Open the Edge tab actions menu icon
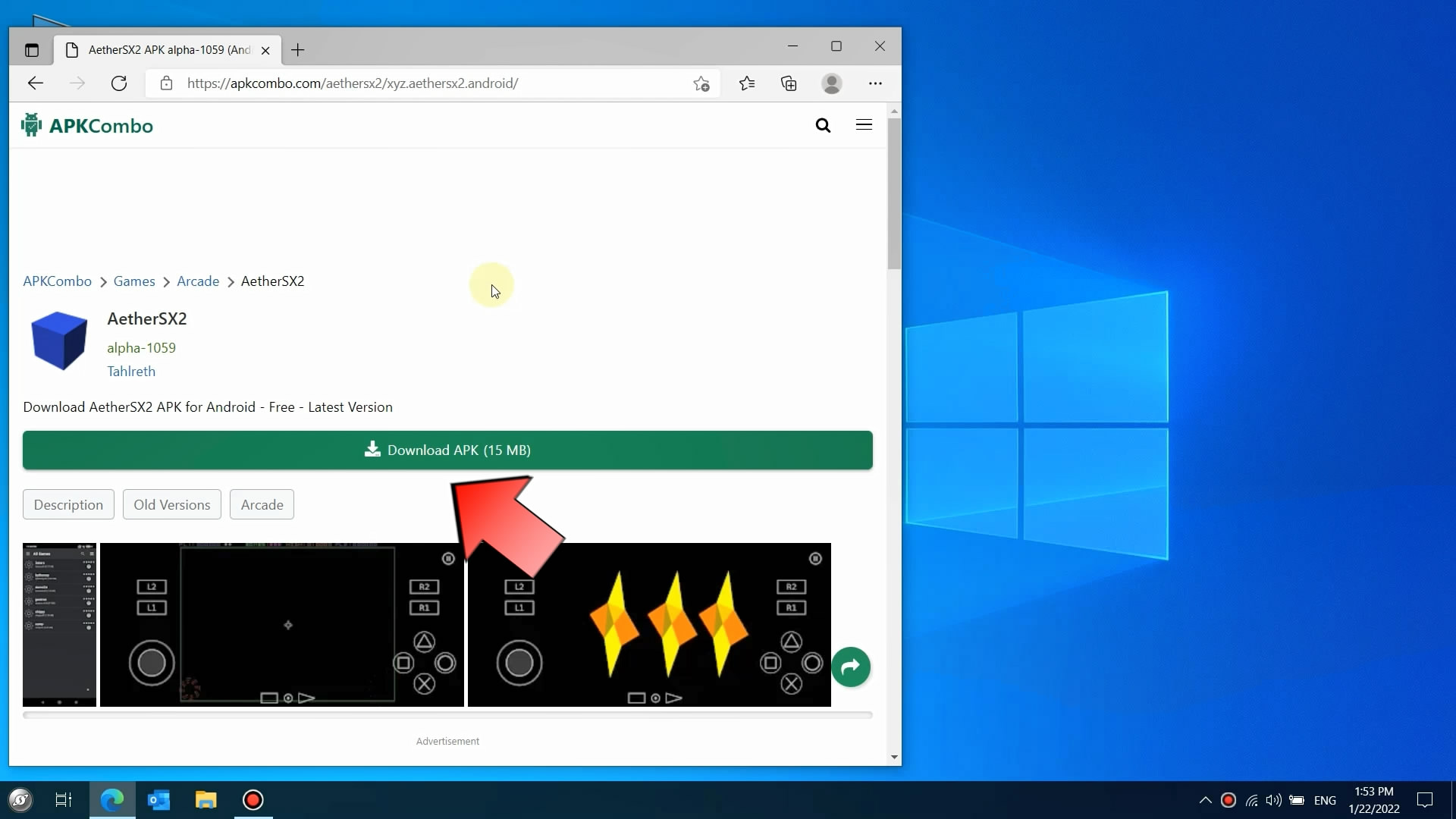The width and height of the screenshot is (1456, 819). [x=31, y=50]
